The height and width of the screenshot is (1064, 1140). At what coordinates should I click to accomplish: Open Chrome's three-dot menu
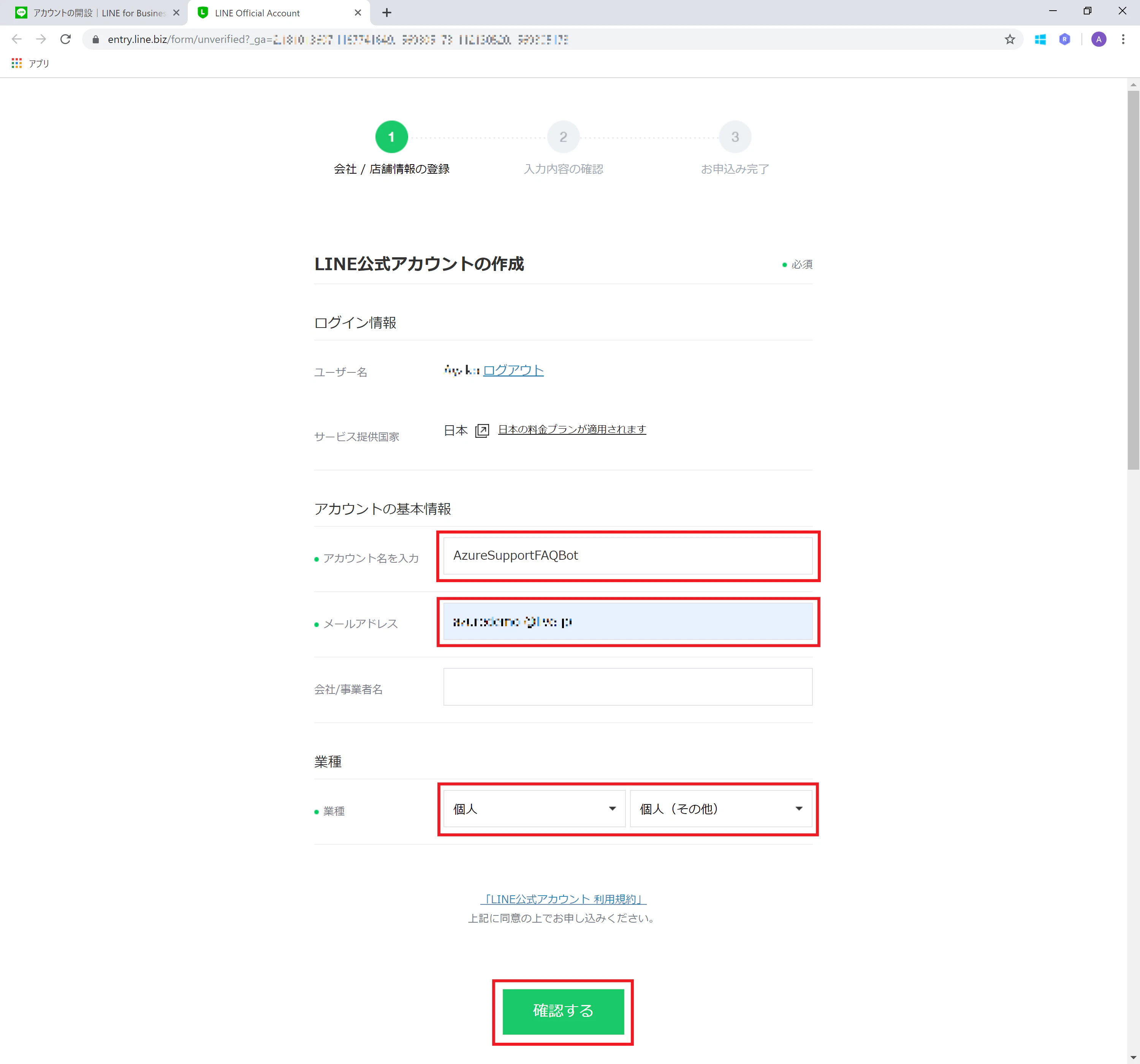(1123, 39)
